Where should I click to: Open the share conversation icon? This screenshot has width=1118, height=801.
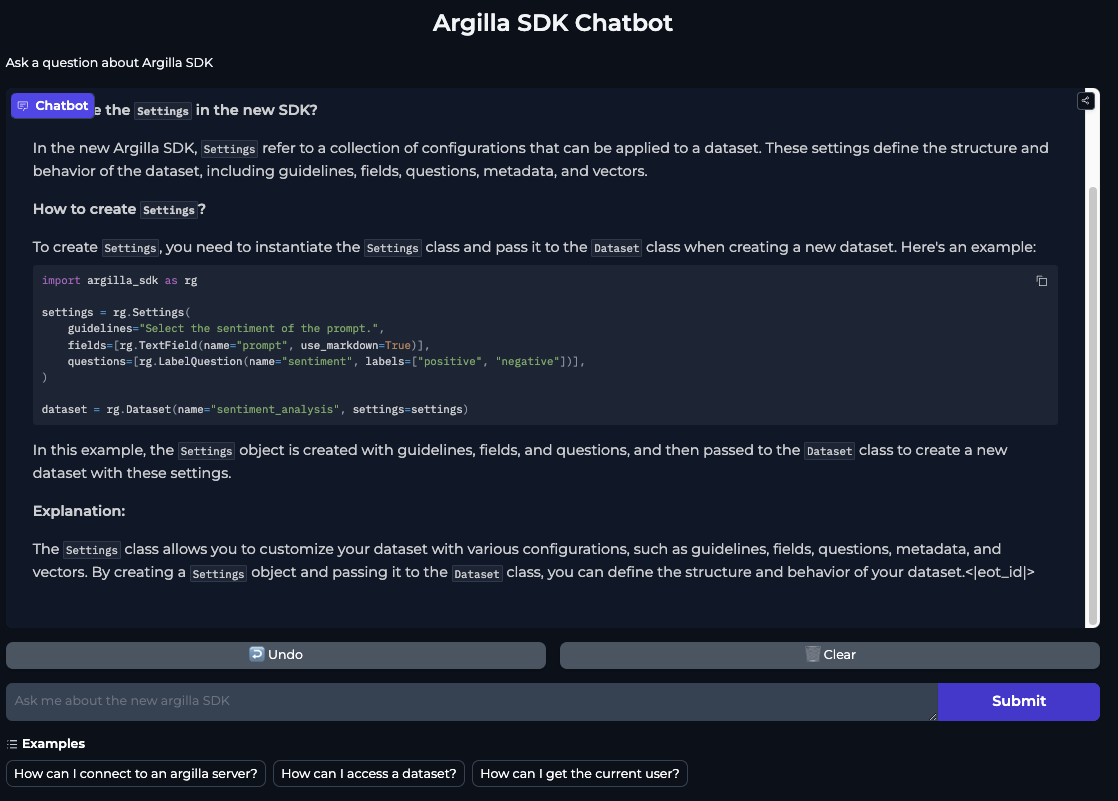[x=1086, y=100]
